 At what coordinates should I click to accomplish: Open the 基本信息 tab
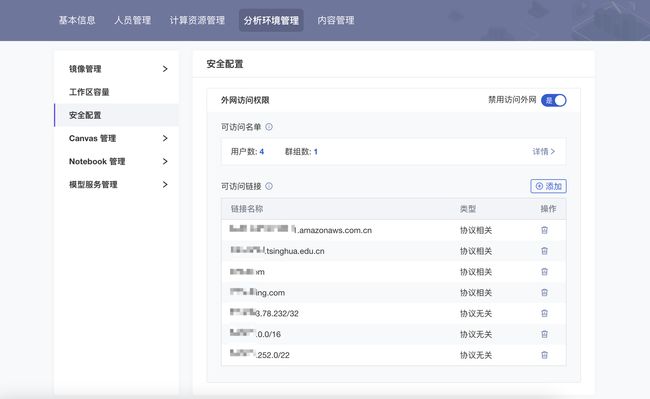(77, 20)
